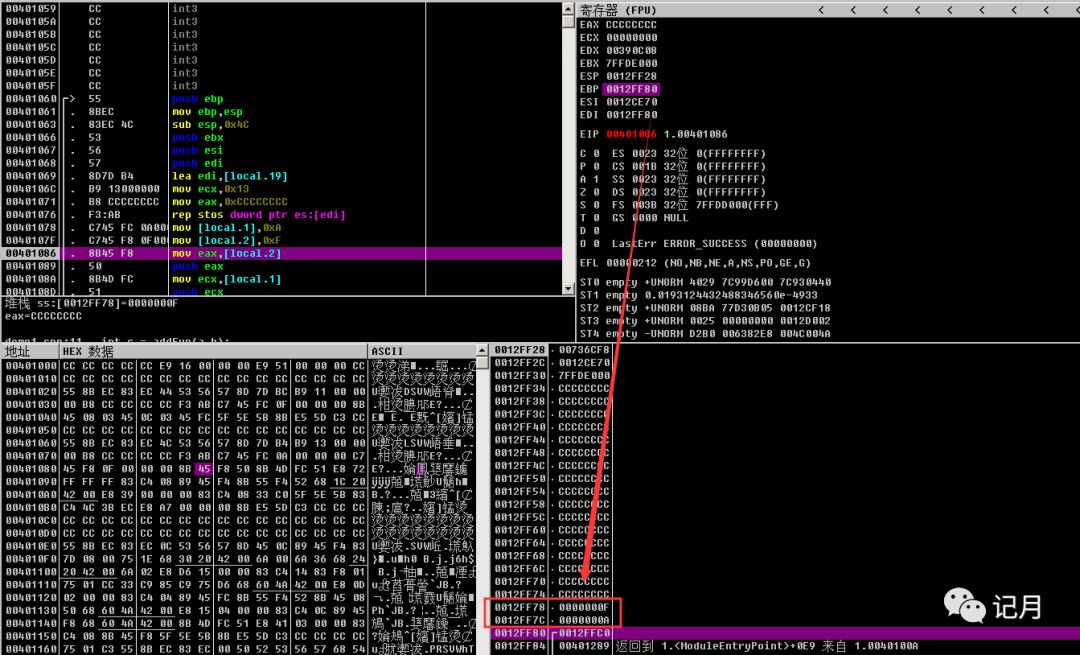Select the ST0 FPU register line

click(705, 282)
